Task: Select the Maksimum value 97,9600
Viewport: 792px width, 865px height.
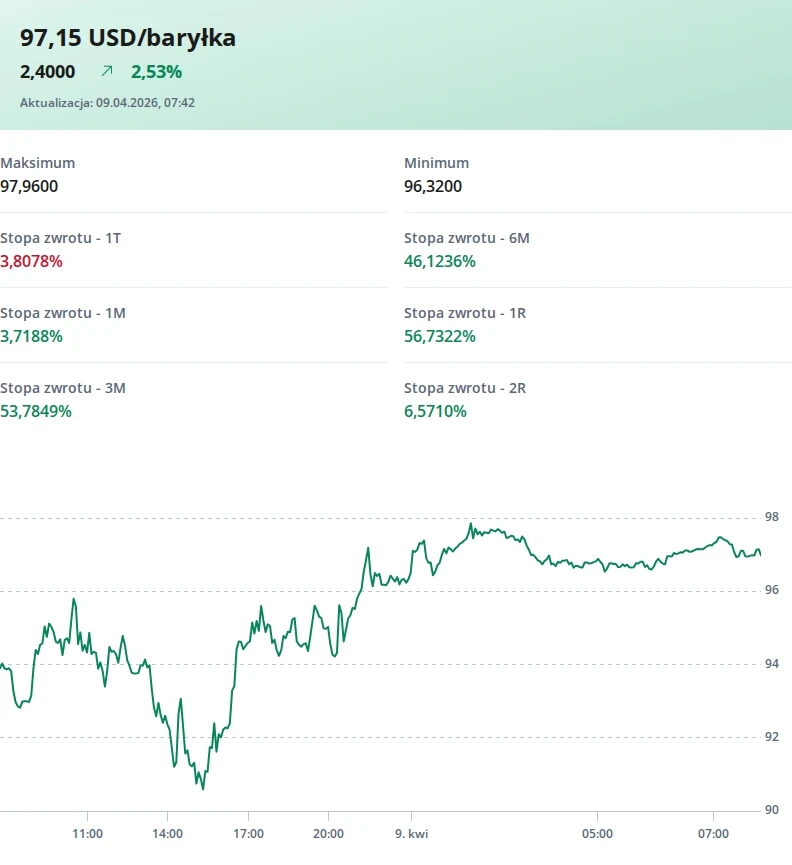Action: click(29, 186)
